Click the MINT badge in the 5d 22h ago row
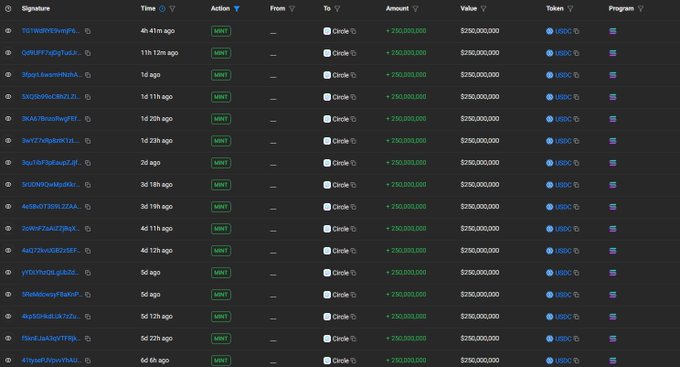This screenshot has width=680, height=367. 221,338
